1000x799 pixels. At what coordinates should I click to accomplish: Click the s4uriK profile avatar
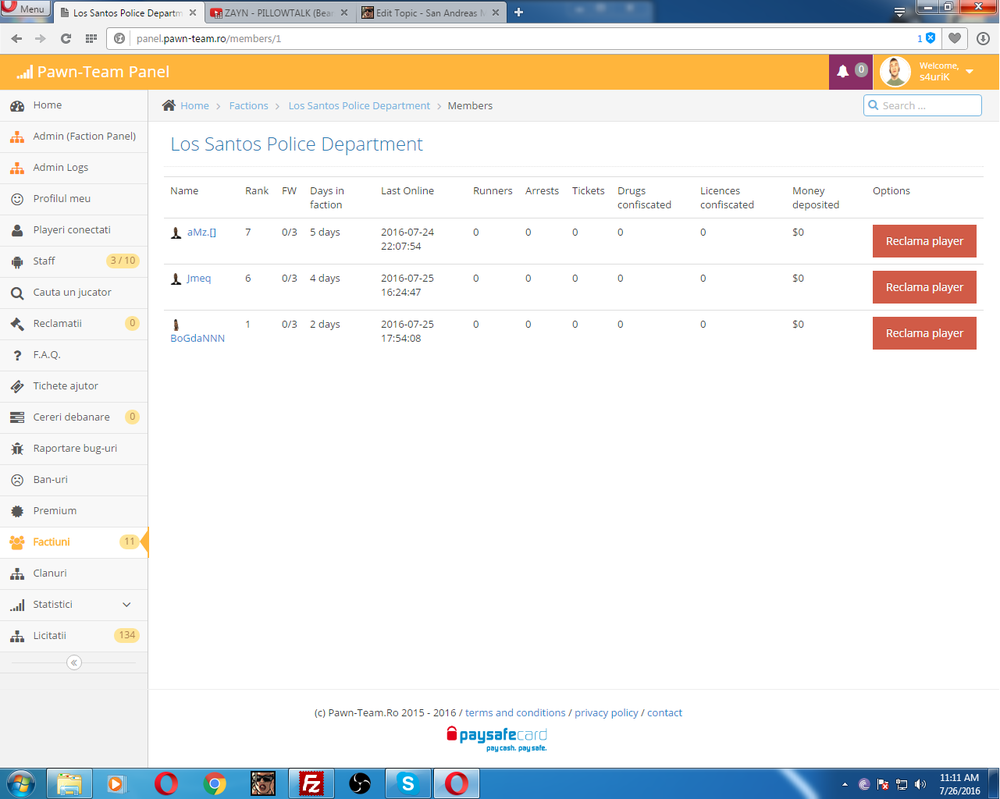pos(895,71)
